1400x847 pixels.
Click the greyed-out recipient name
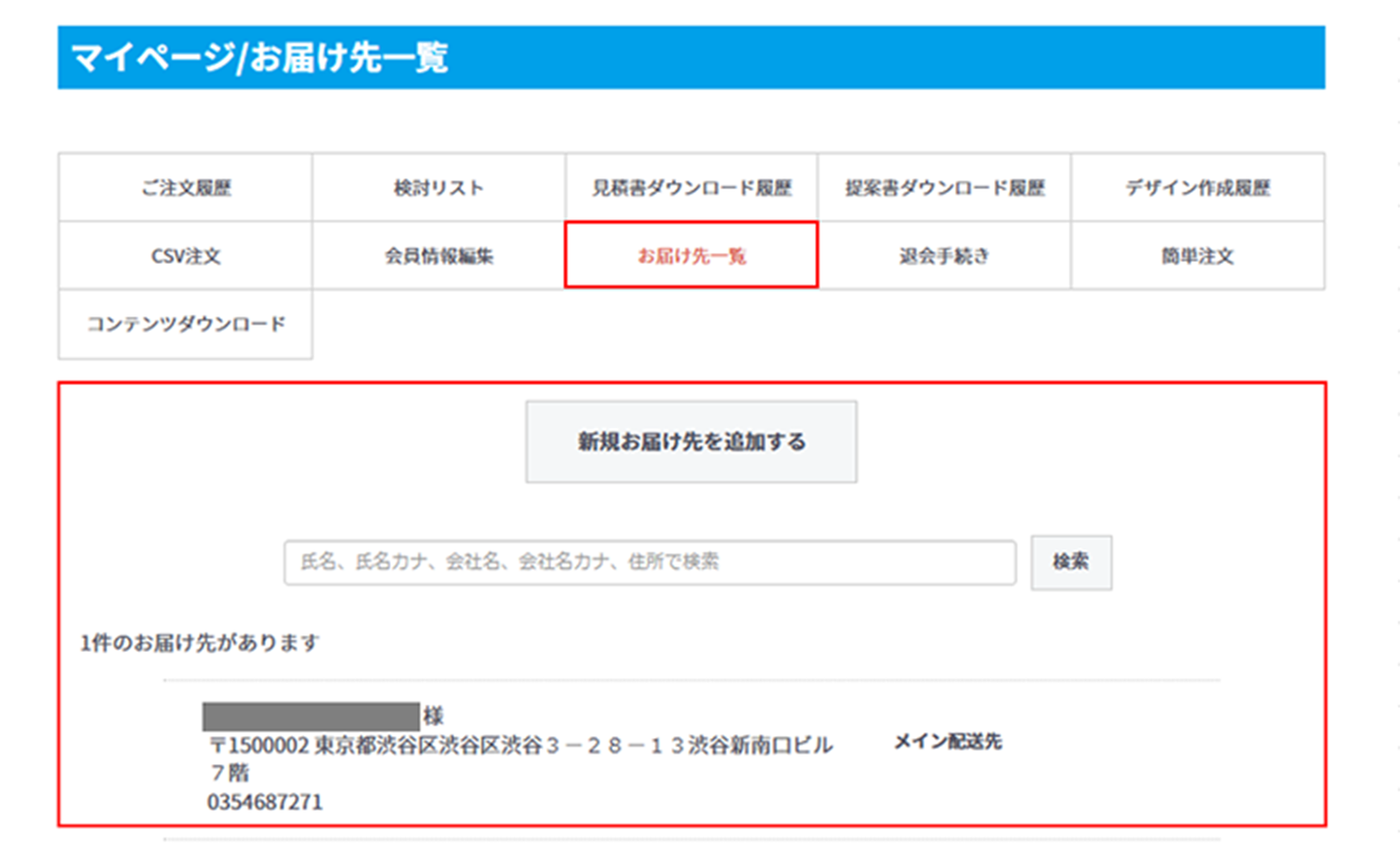[x=311, y=716]
